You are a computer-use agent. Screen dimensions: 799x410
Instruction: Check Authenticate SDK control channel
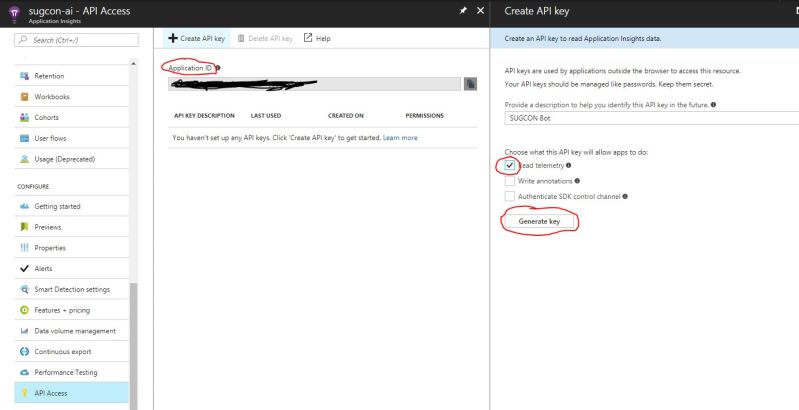(510, 196)
